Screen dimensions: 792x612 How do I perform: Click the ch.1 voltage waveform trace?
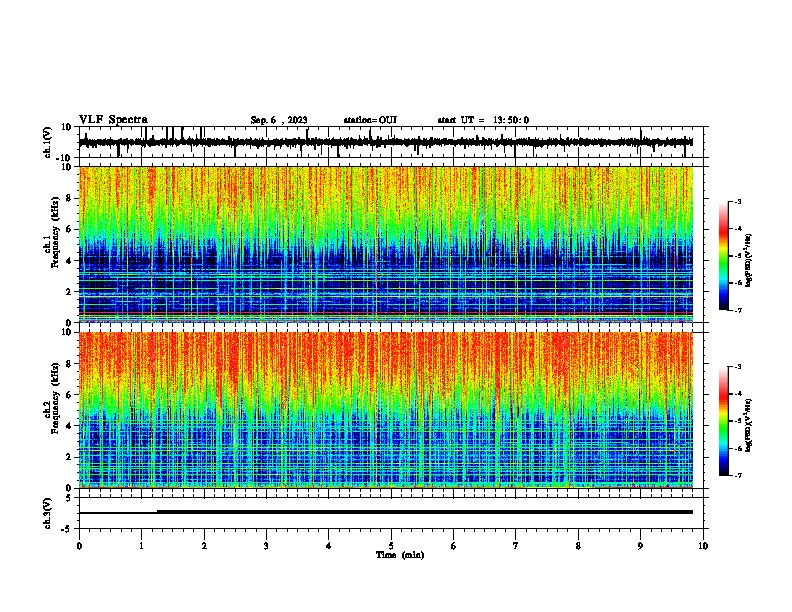click(385, 142)
